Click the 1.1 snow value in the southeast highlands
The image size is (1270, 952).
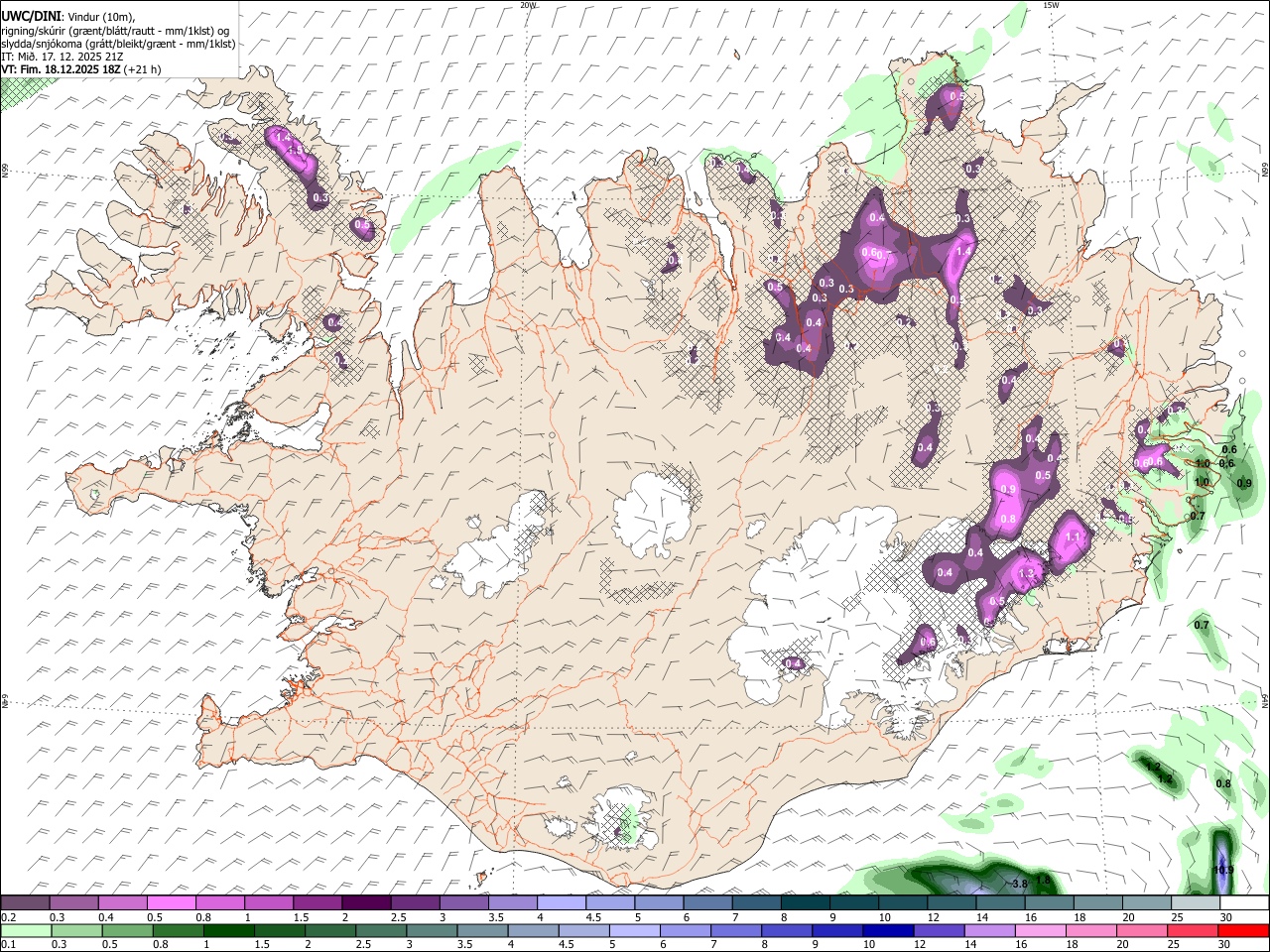coord(1072,536)
